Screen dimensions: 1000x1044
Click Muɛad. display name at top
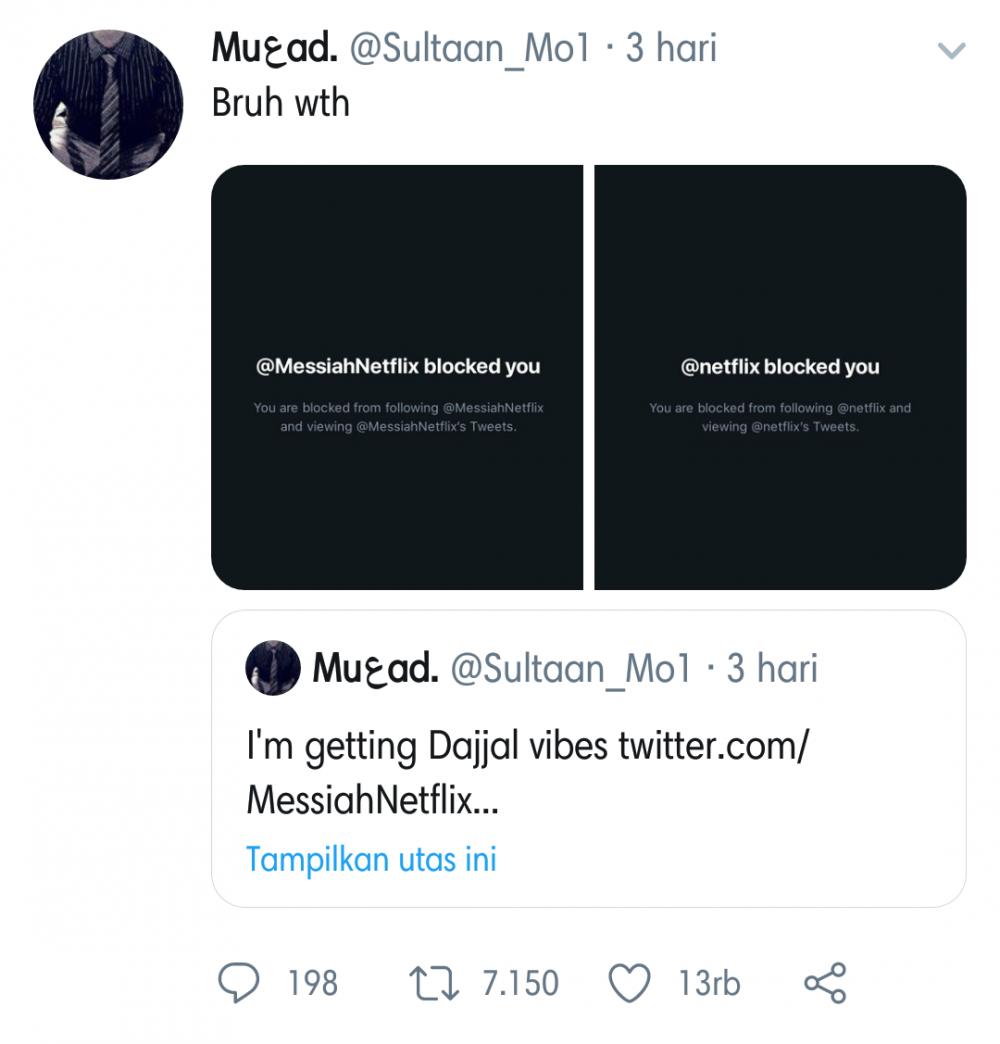point(274,48)
